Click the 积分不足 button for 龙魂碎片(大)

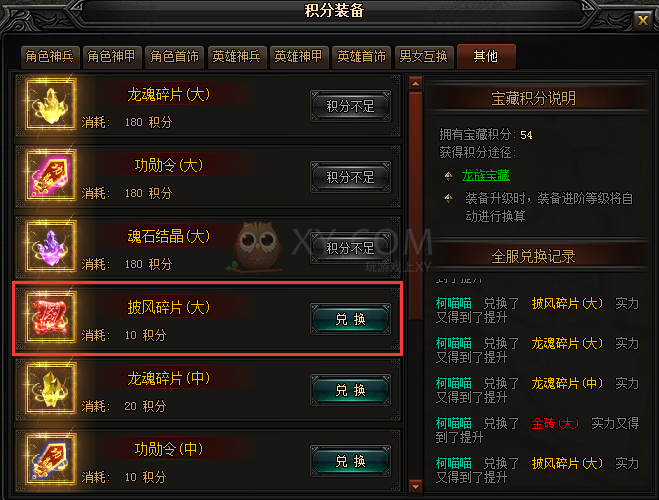pos(351,106)
